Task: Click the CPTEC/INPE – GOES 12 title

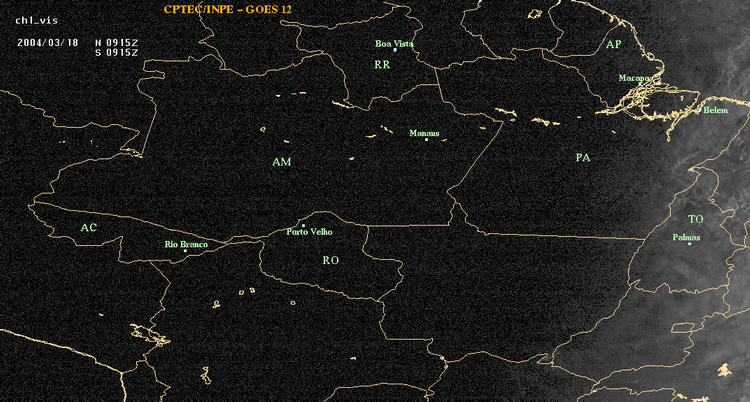Action: click(227, 9)
